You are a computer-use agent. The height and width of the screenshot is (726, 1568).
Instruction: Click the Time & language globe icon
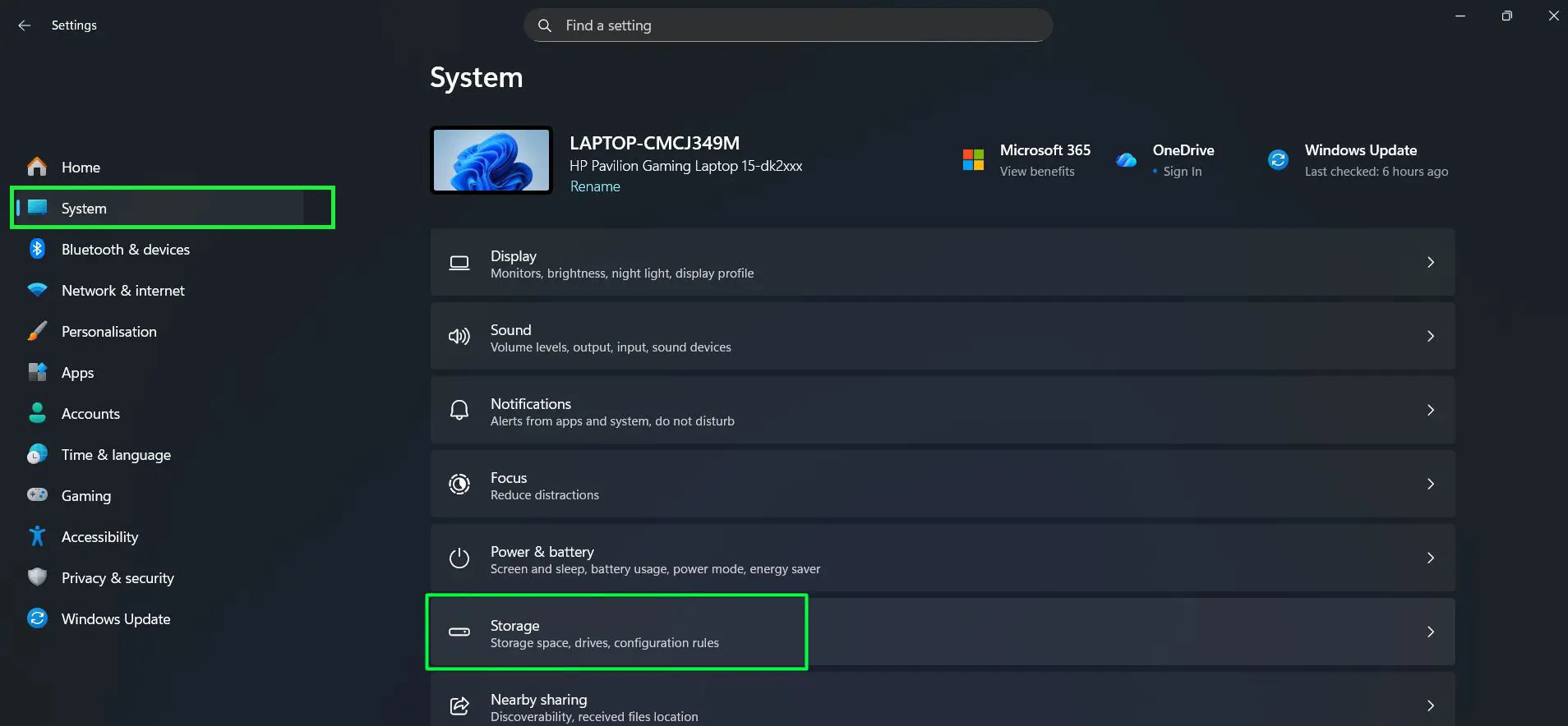click(x=37, y=454)
